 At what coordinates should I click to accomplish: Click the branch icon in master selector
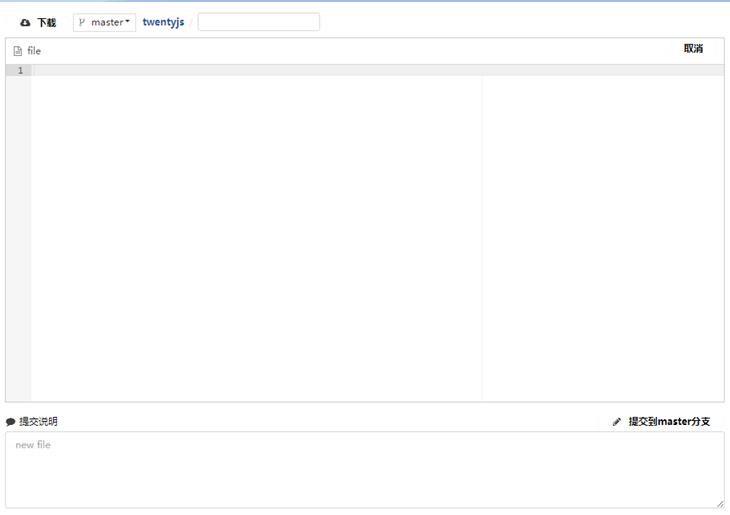coord(82,22)
